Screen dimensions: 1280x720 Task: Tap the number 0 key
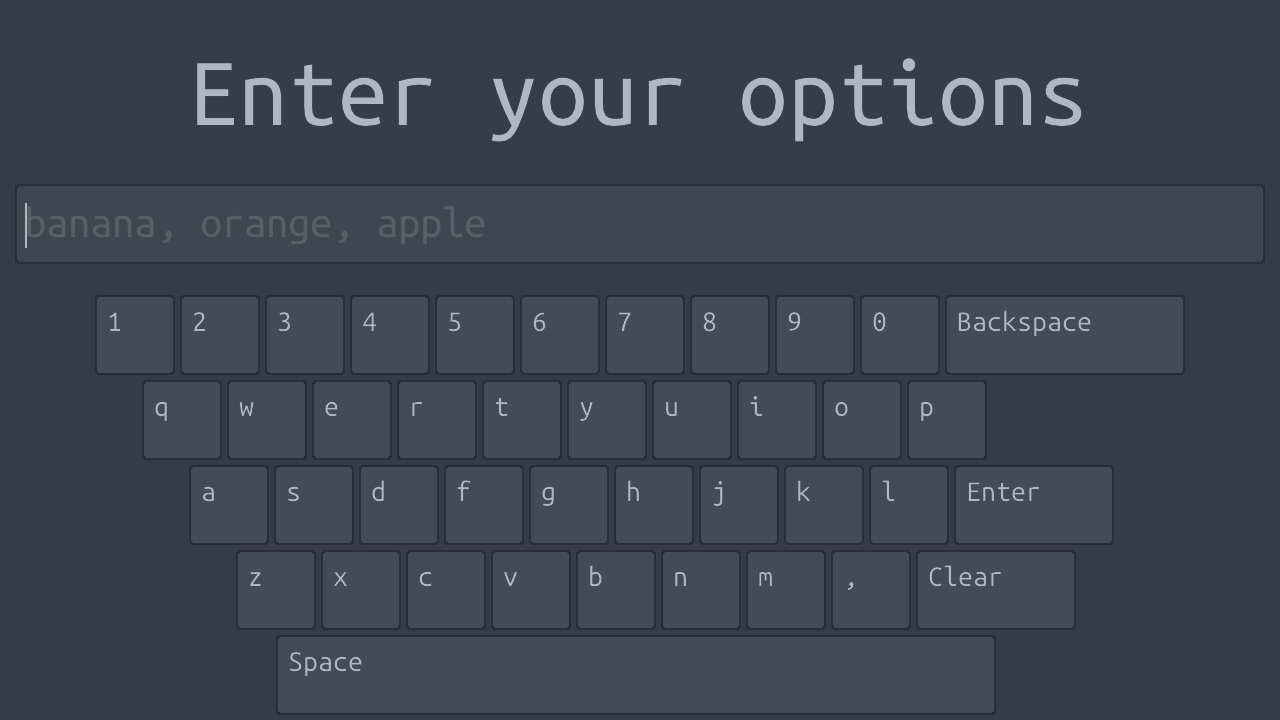click(x=900, y=335)
